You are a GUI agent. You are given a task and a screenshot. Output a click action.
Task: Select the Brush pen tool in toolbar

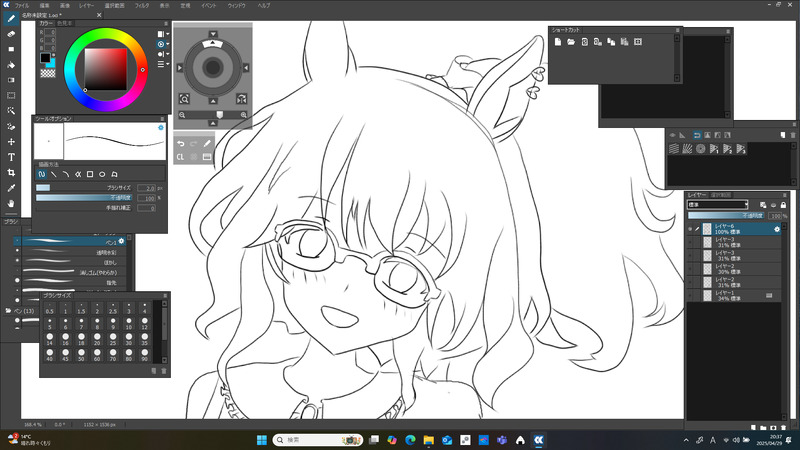tap(11, 19)
